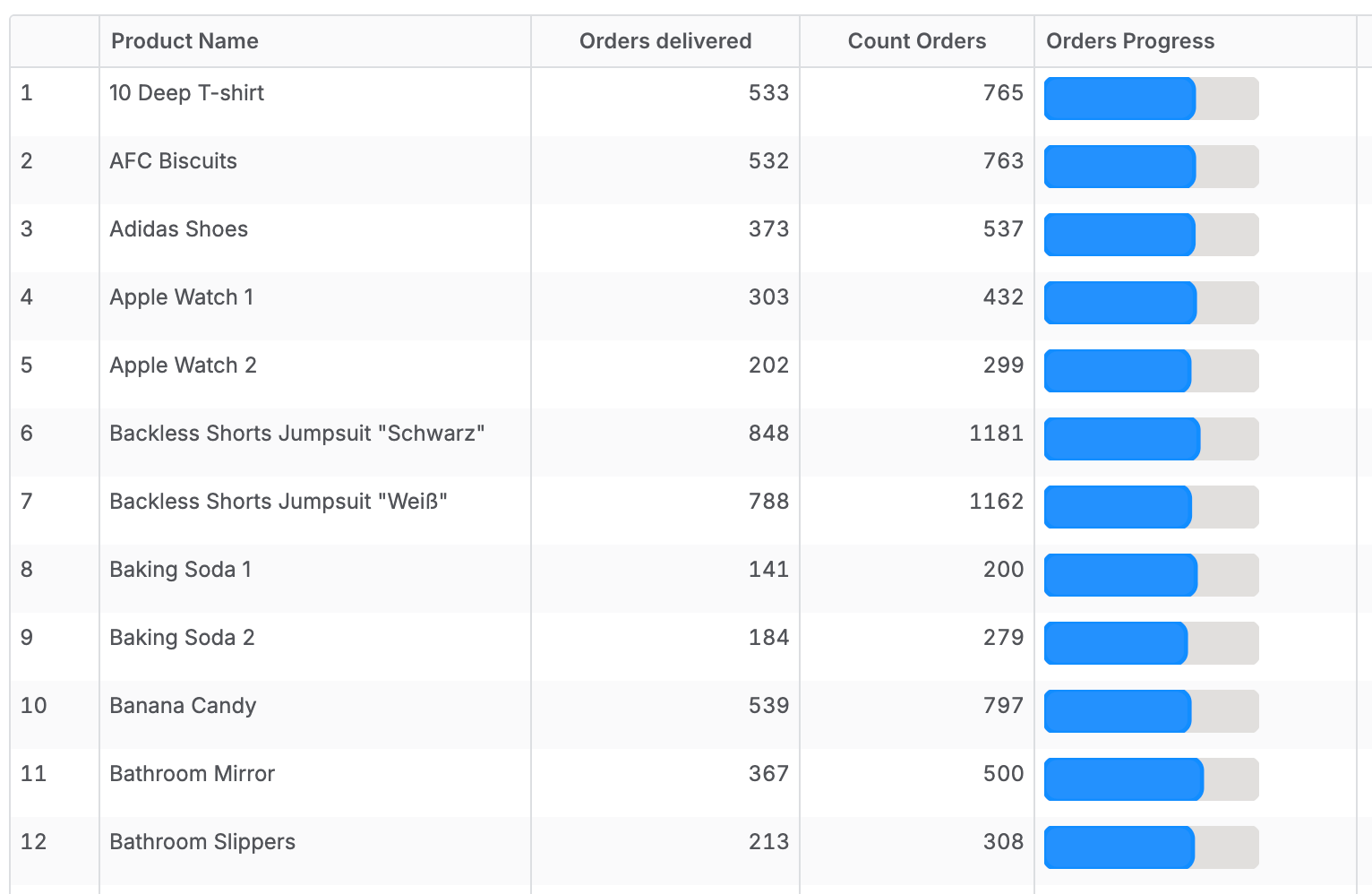Viewport: 1372px width, 894px height.
Task: Click the progress bar for Apple Watch 2
Action: coord(1151,371)
